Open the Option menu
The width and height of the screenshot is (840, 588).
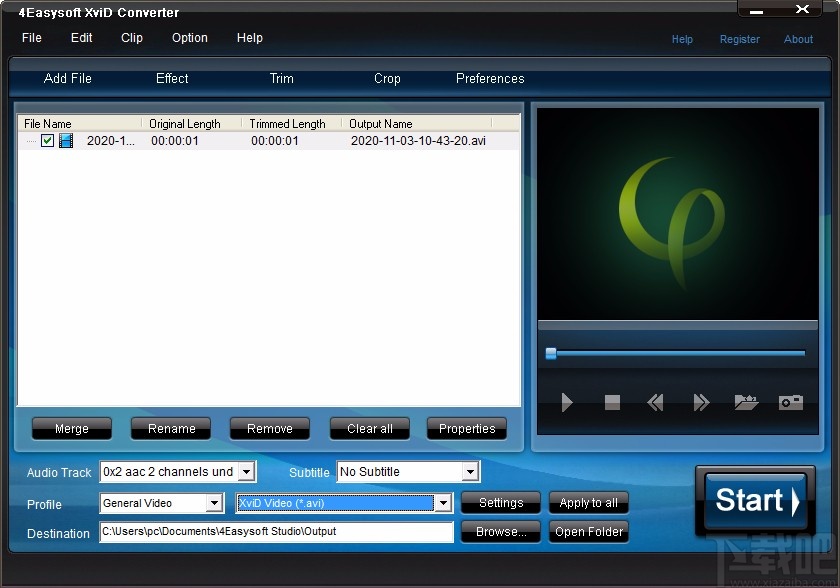pyautogui.click(x=189, y=38)
